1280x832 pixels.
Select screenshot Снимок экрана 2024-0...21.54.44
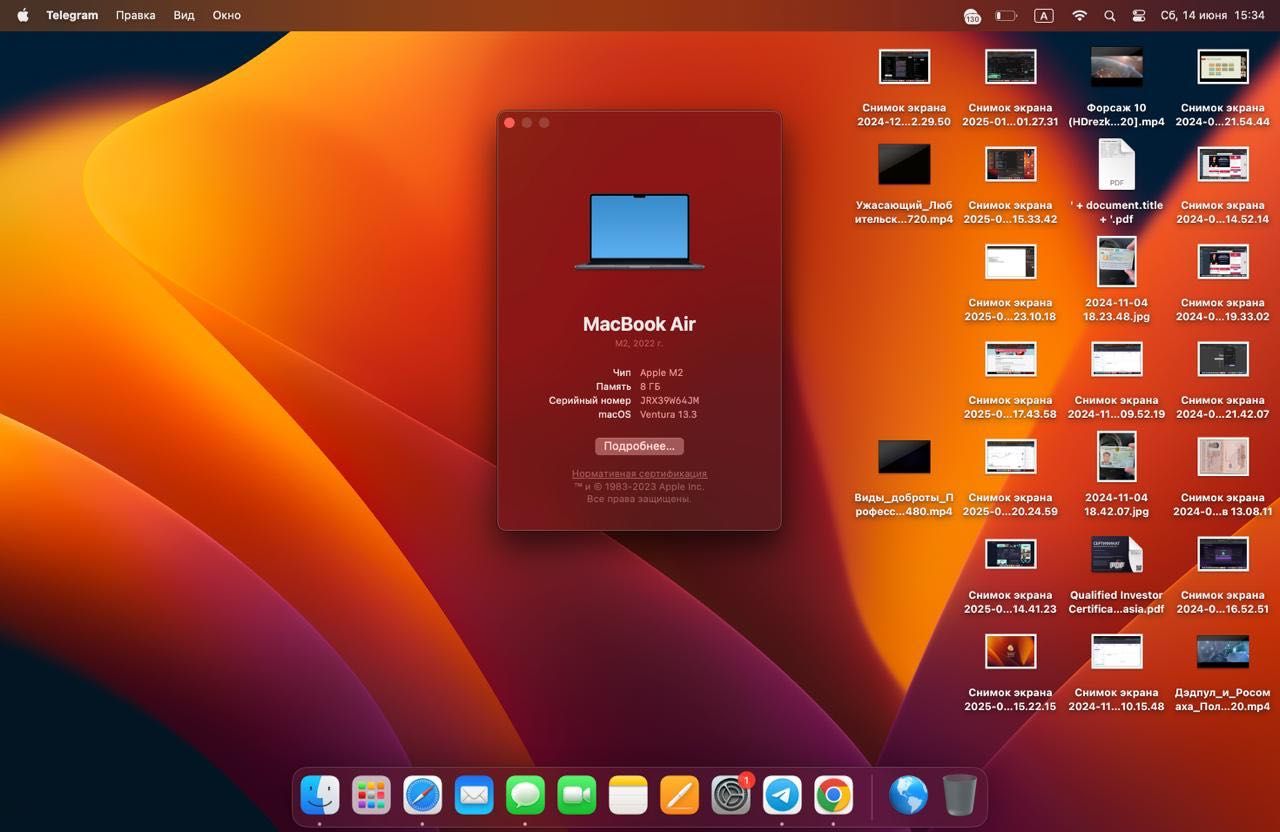pos(1222,88)
